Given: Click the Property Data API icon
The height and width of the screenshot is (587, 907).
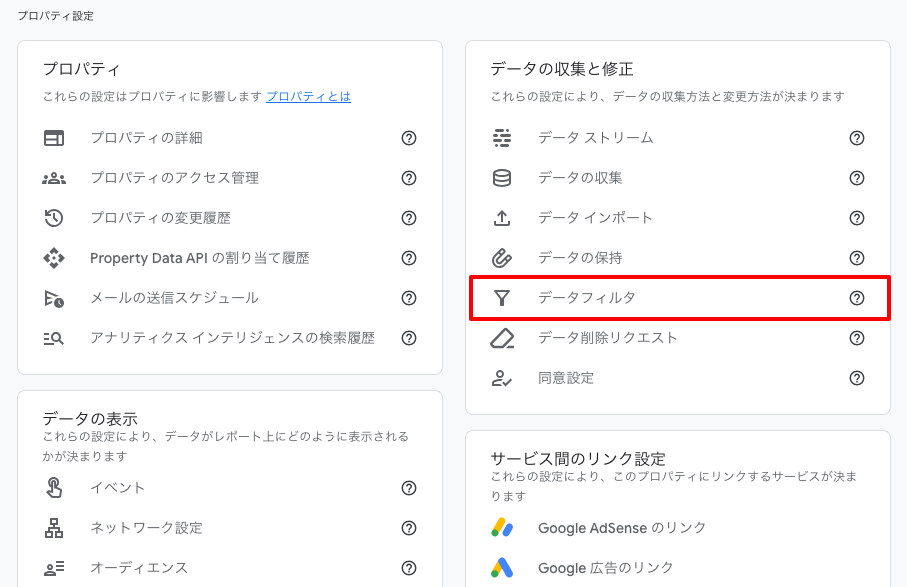Looking at the screenshot, I should click(x=54, y=258).
